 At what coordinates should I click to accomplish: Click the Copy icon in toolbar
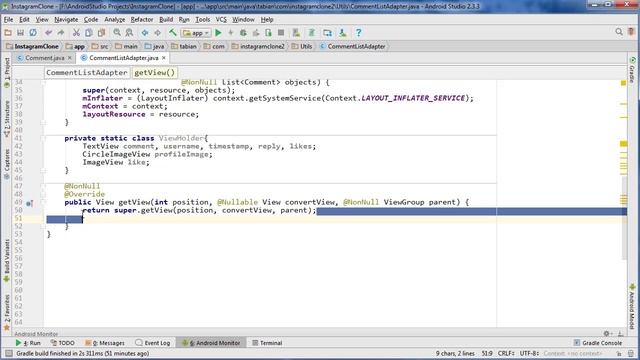click(x=89, y=33)
